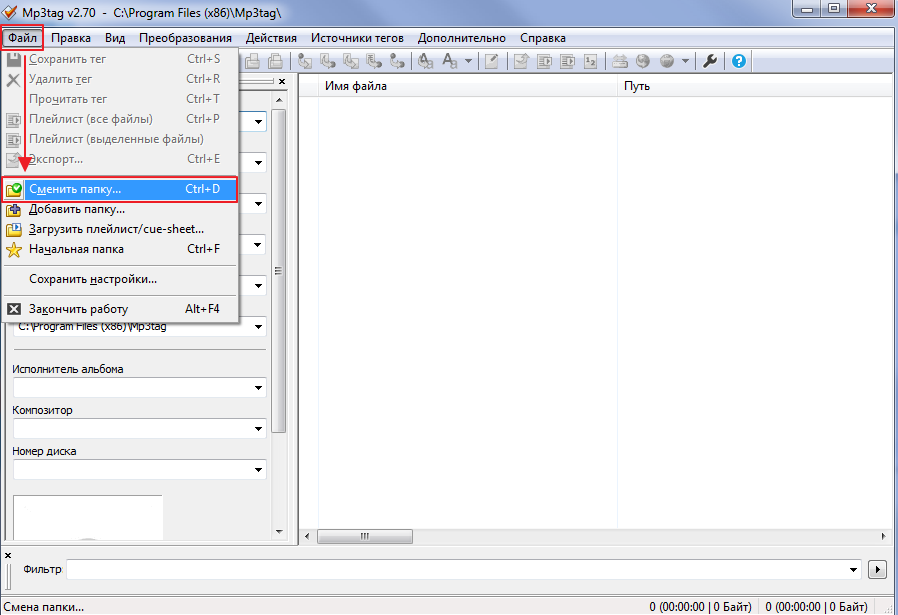Screen dimensions: 898x615
Task: Open the Дополнительно menu
Action: pos(461,38)
